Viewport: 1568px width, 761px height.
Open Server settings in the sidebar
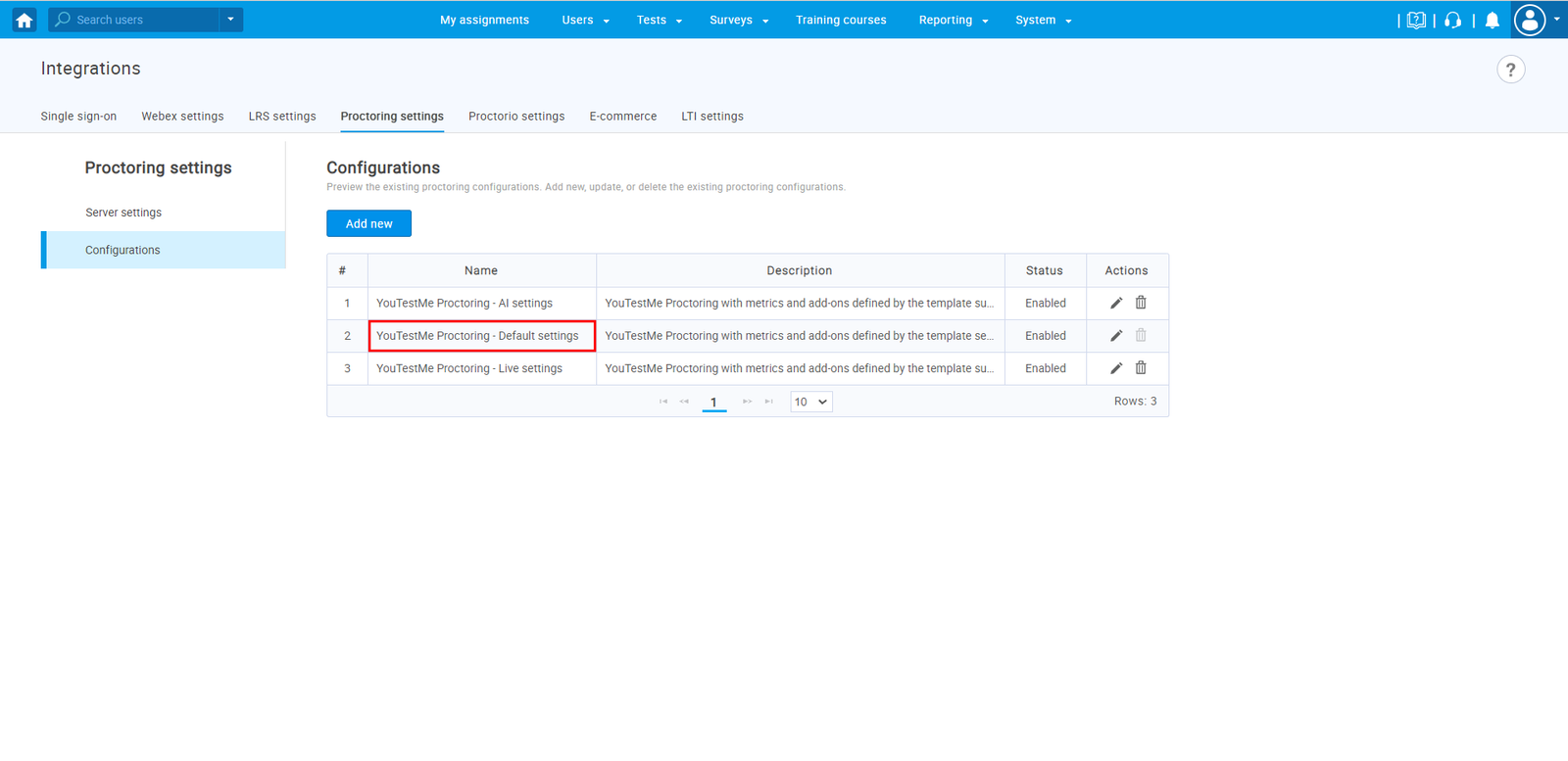(x=123, y=213)
